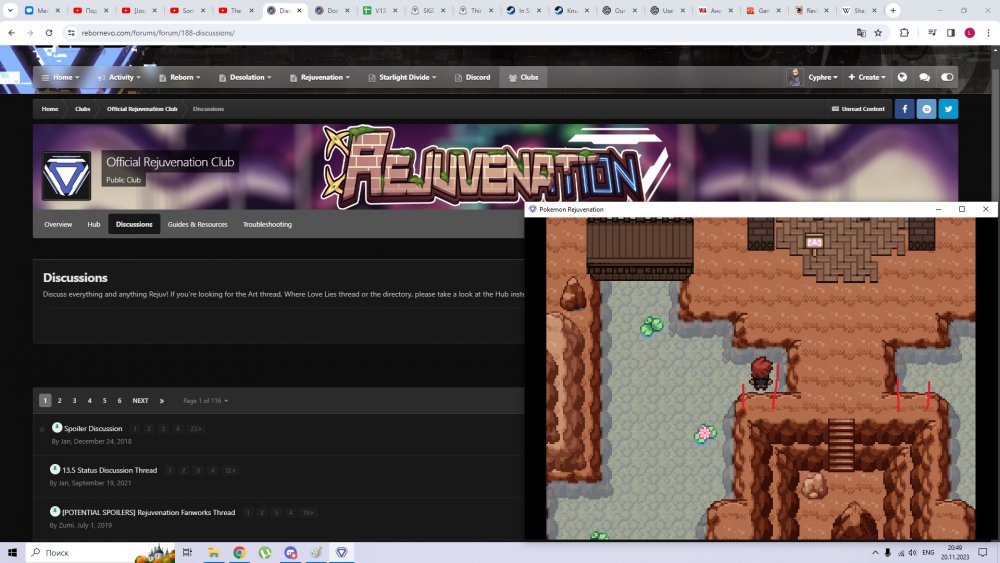Open the Troubleshooting tab

[267, 224]
